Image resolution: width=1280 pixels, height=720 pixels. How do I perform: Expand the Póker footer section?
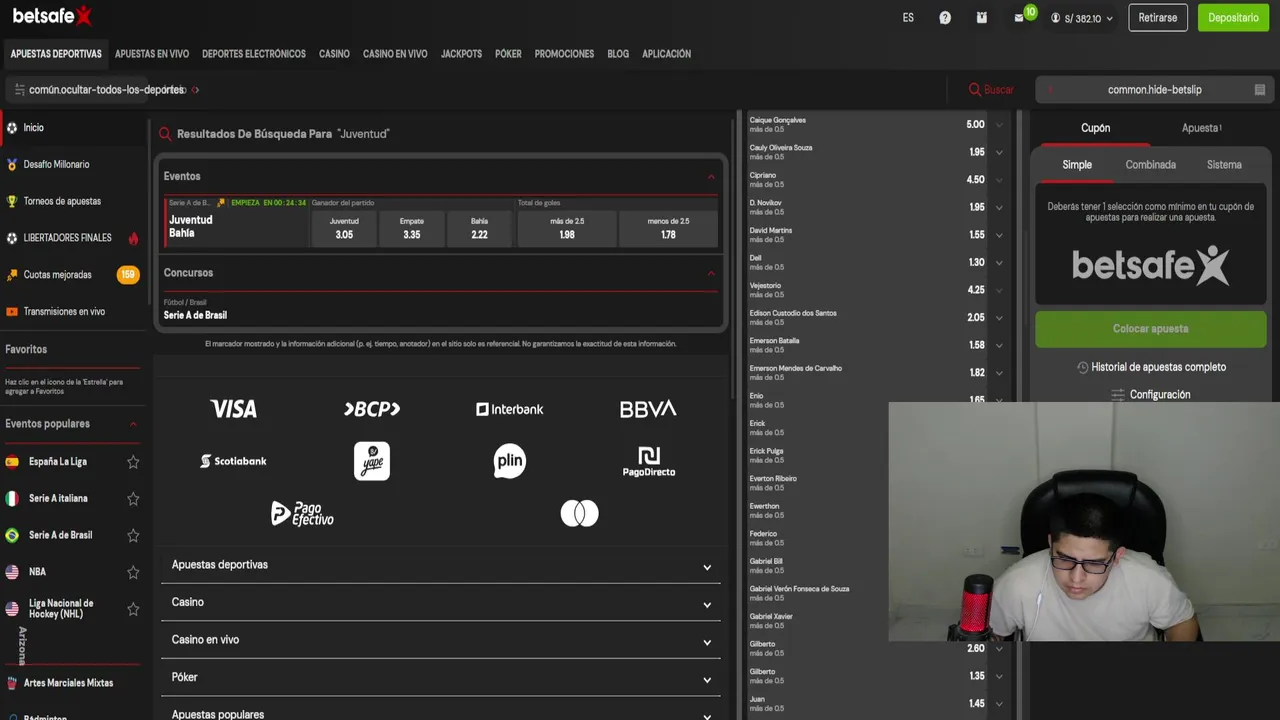tap(441, 678)
